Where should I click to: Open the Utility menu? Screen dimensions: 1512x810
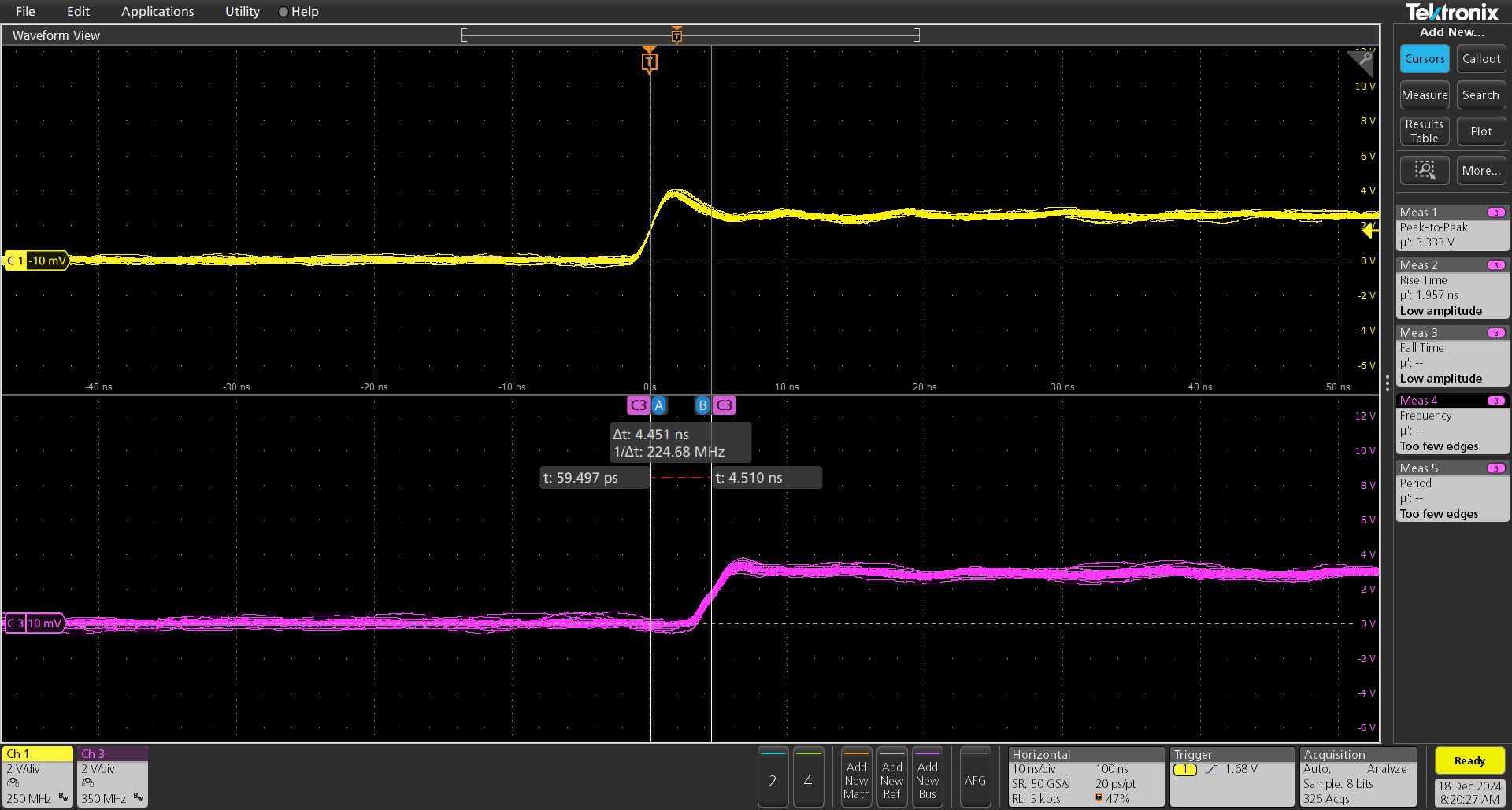pyautogui.click(x=241, y=11)
